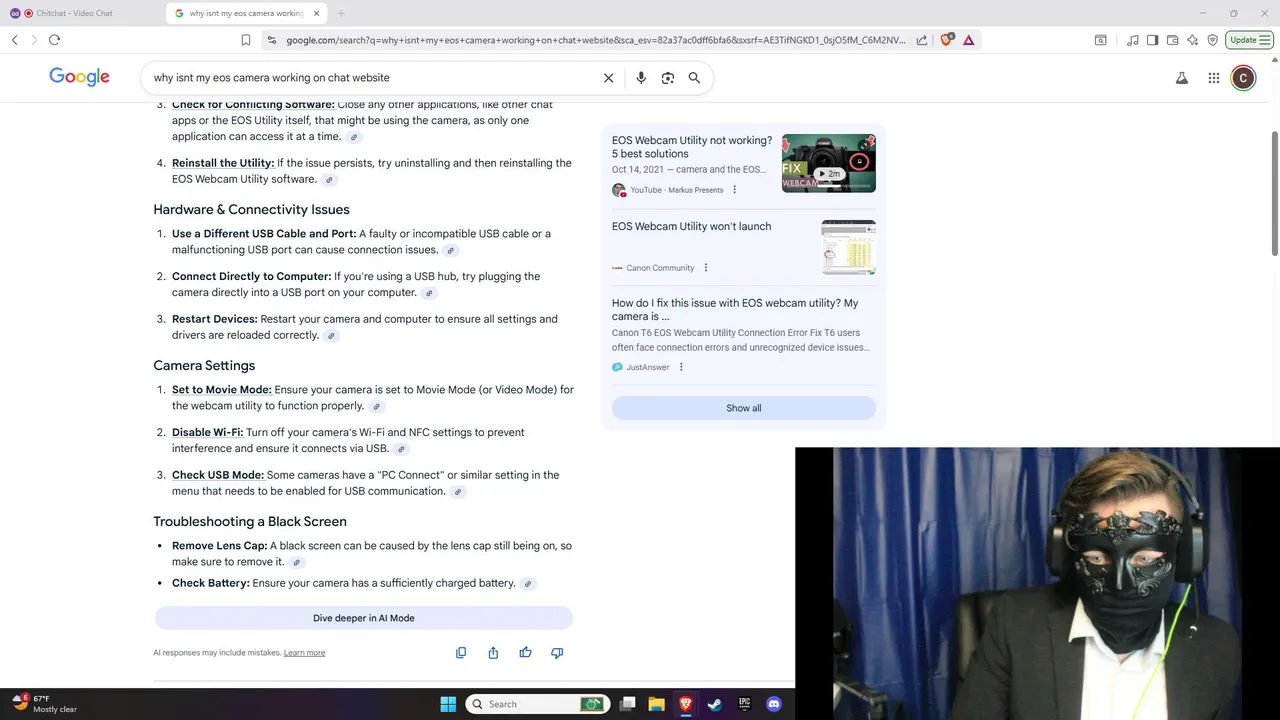The height and width of the screenshot is (720, 1280).
Task: Start voice search with microphone icon
Action: pos(641,78)
